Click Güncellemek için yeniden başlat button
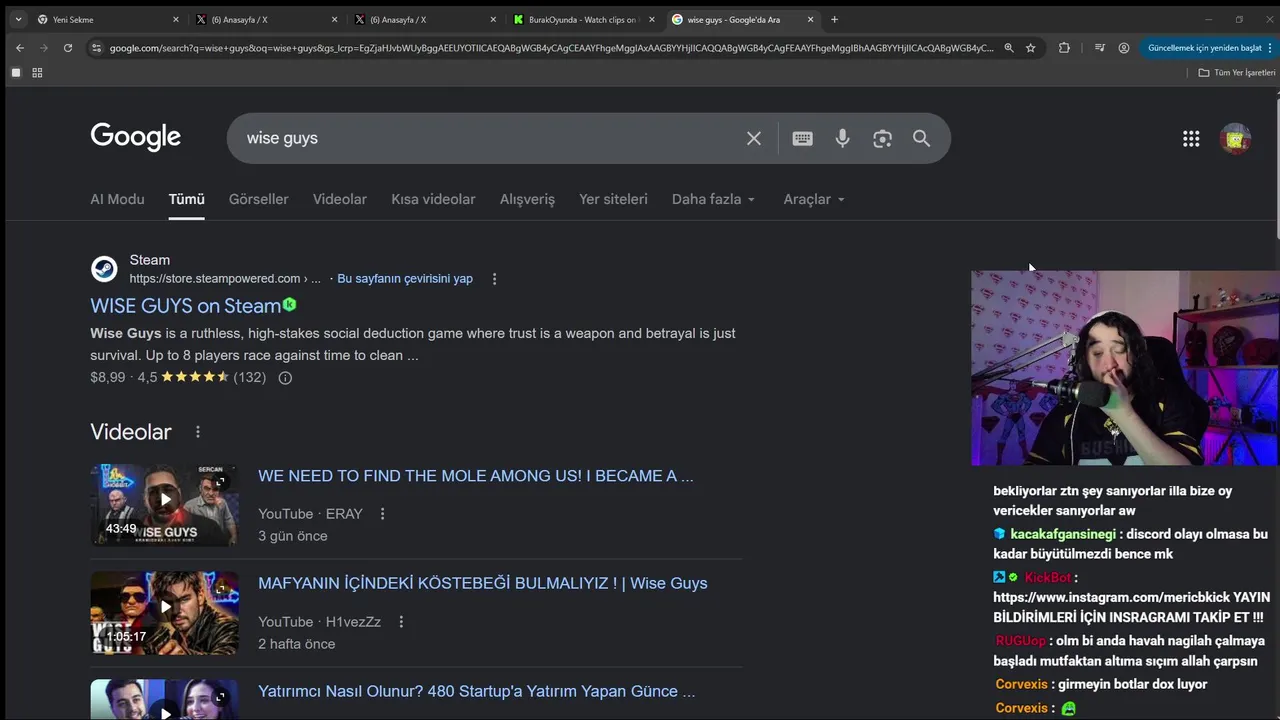Image resolution: width=1280 pixels, height=720 pixels. coord(1204,47)
